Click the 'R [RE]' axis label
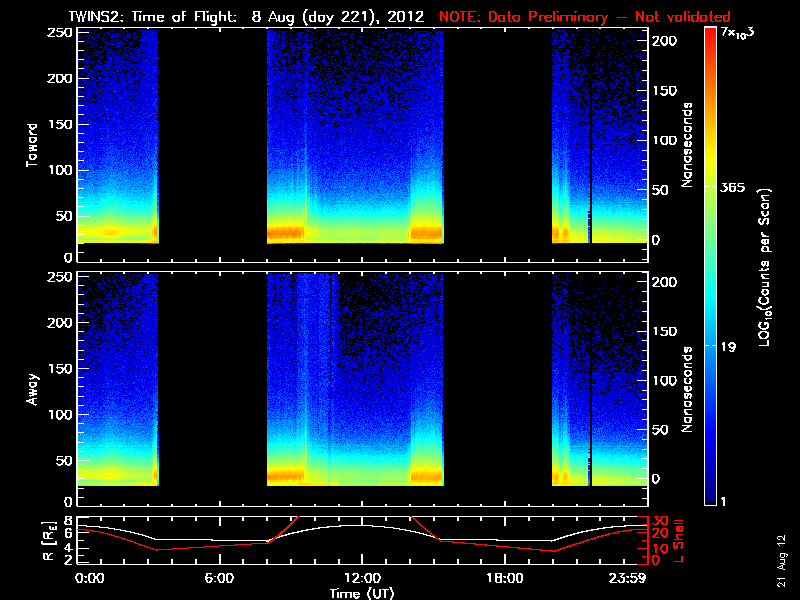This screenshot has height=600, width=800. 48,541
